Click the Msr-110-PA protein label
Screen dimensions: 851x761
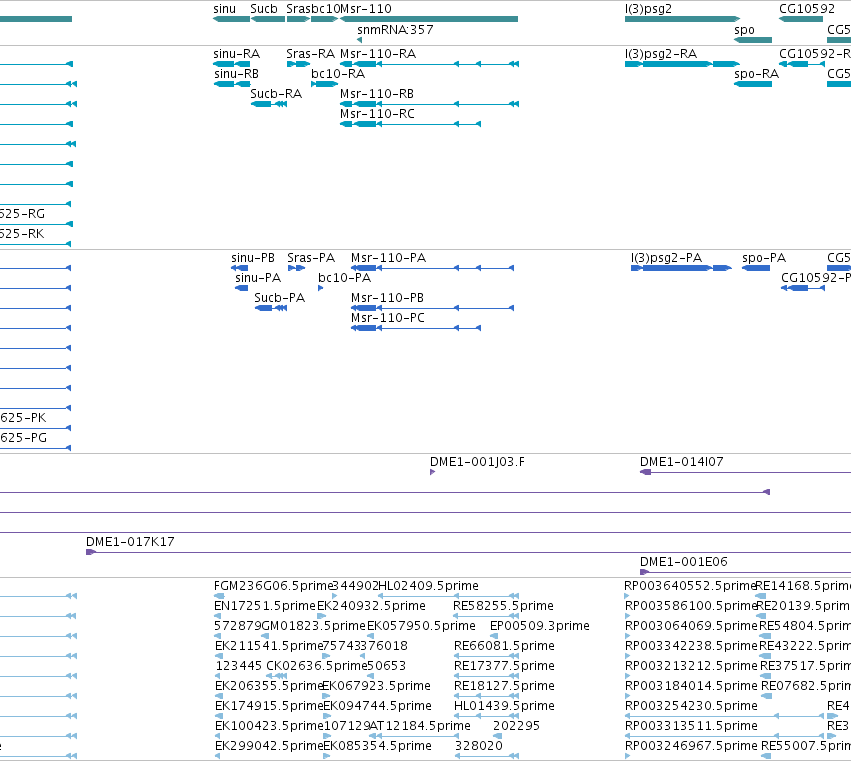click(x=388, y=258)
